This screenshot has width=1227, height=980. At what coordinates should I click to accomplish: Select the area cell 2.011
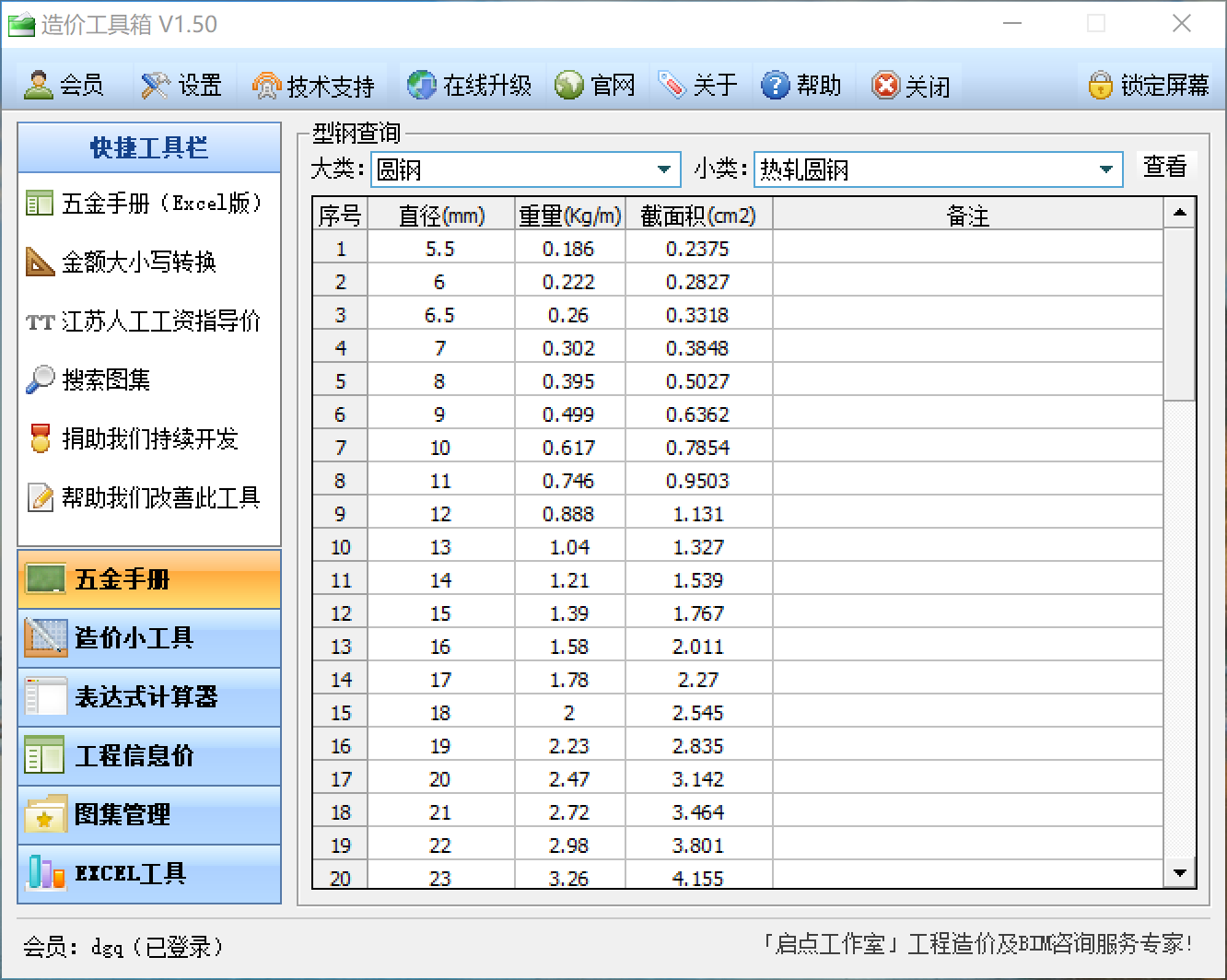coord(698,647)
